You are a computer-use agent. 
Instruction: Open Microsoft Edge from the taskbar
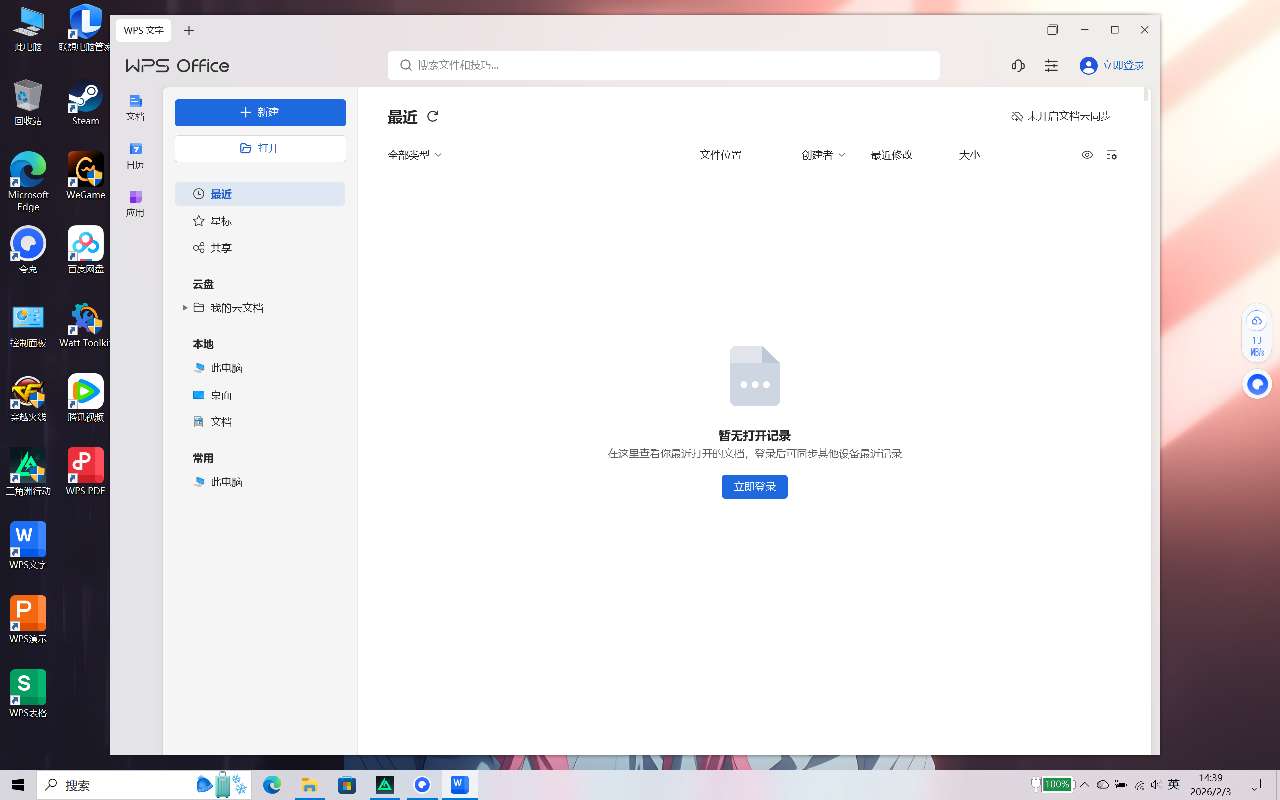coord(272,785)
